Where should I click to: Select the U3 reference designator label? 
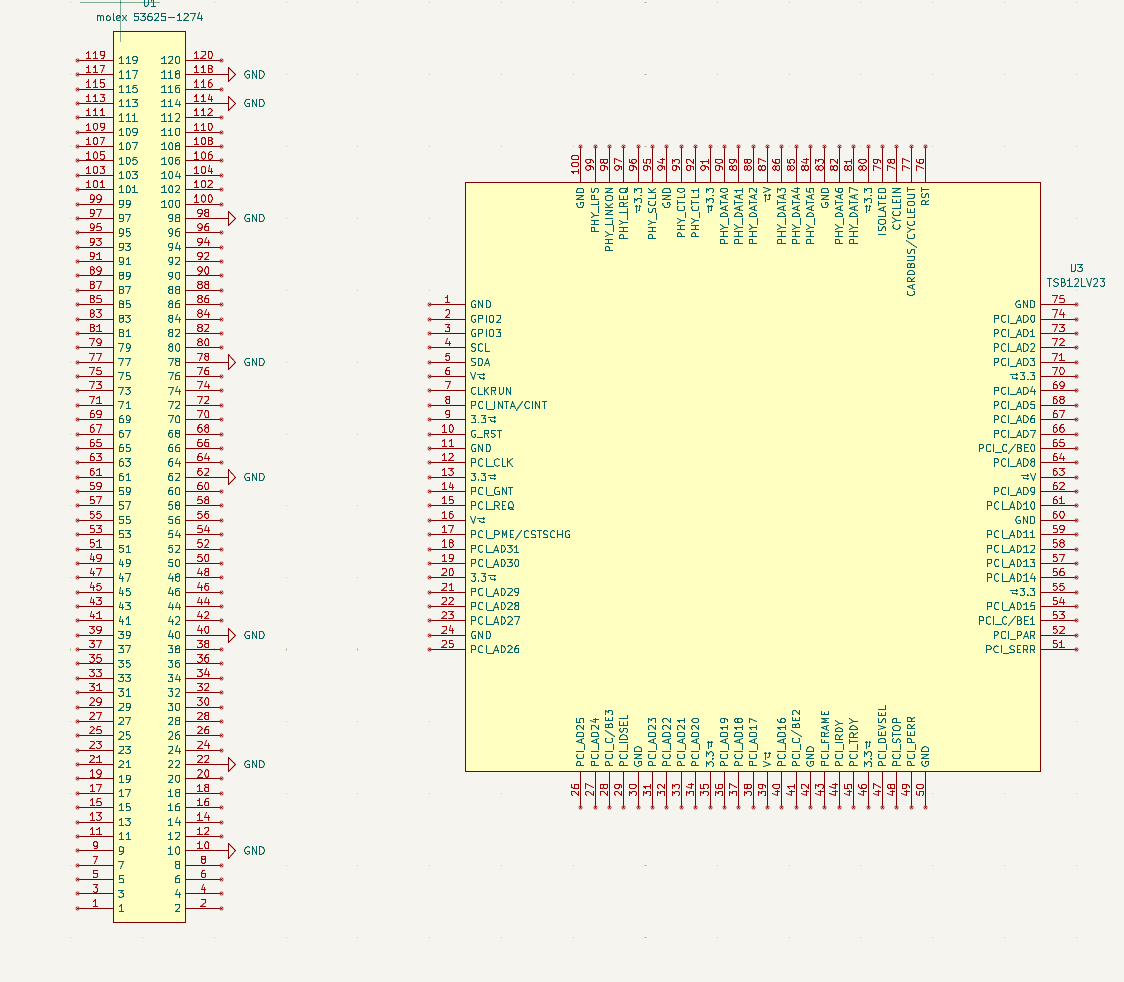point(1076,269)
